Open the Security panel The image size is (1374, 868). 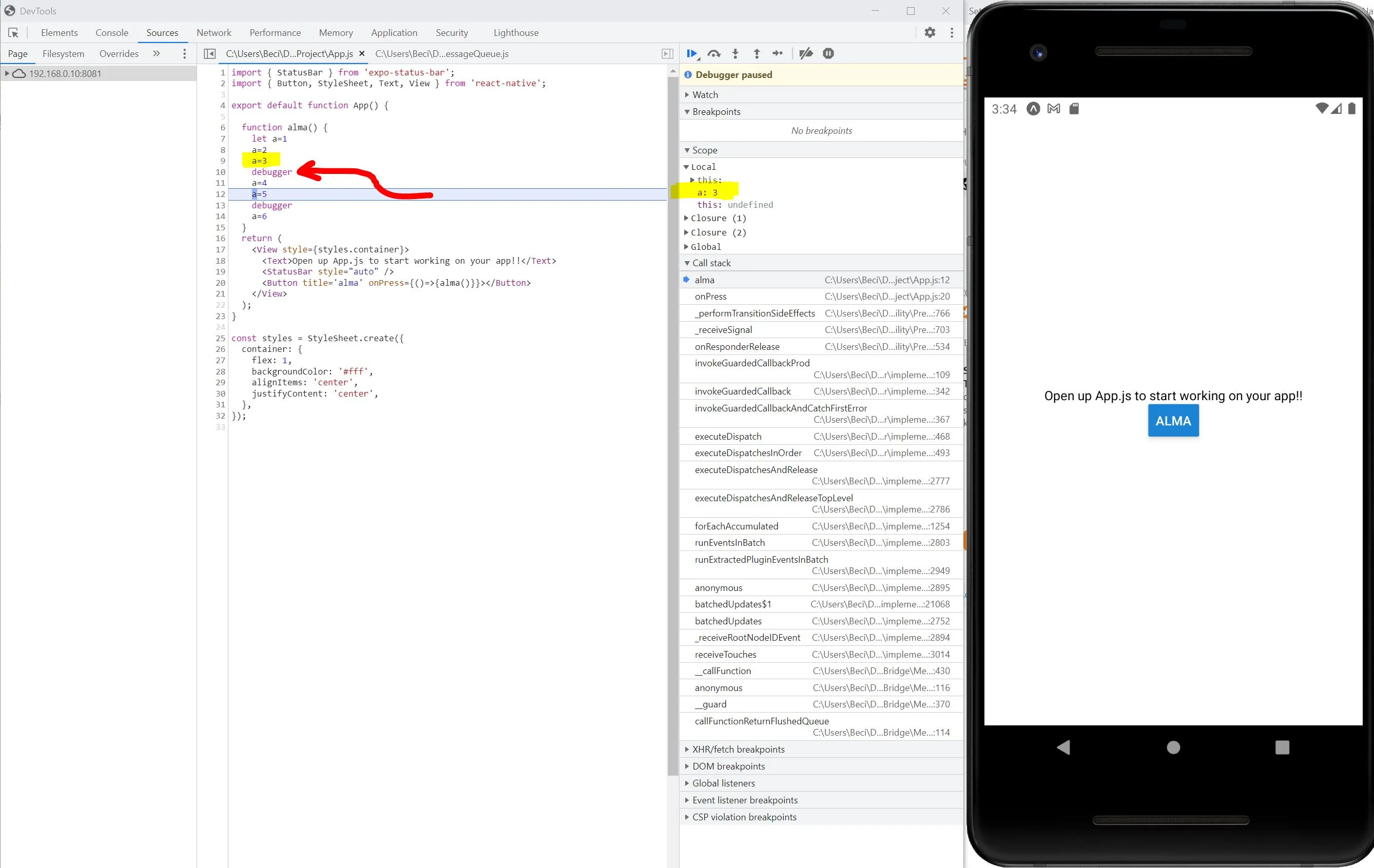tap(452, 32)
